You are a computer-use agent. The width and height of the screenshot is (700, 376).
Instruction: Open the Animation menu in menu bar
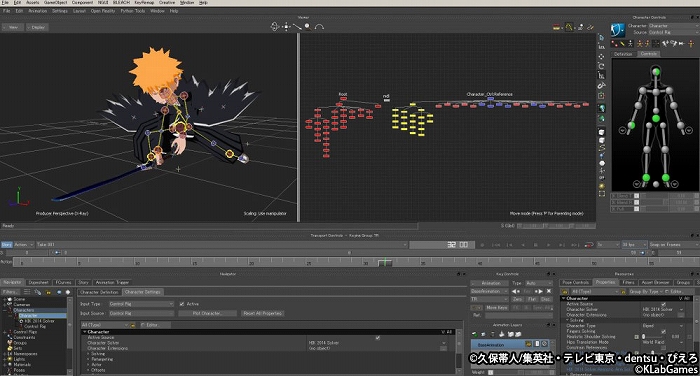38,11
